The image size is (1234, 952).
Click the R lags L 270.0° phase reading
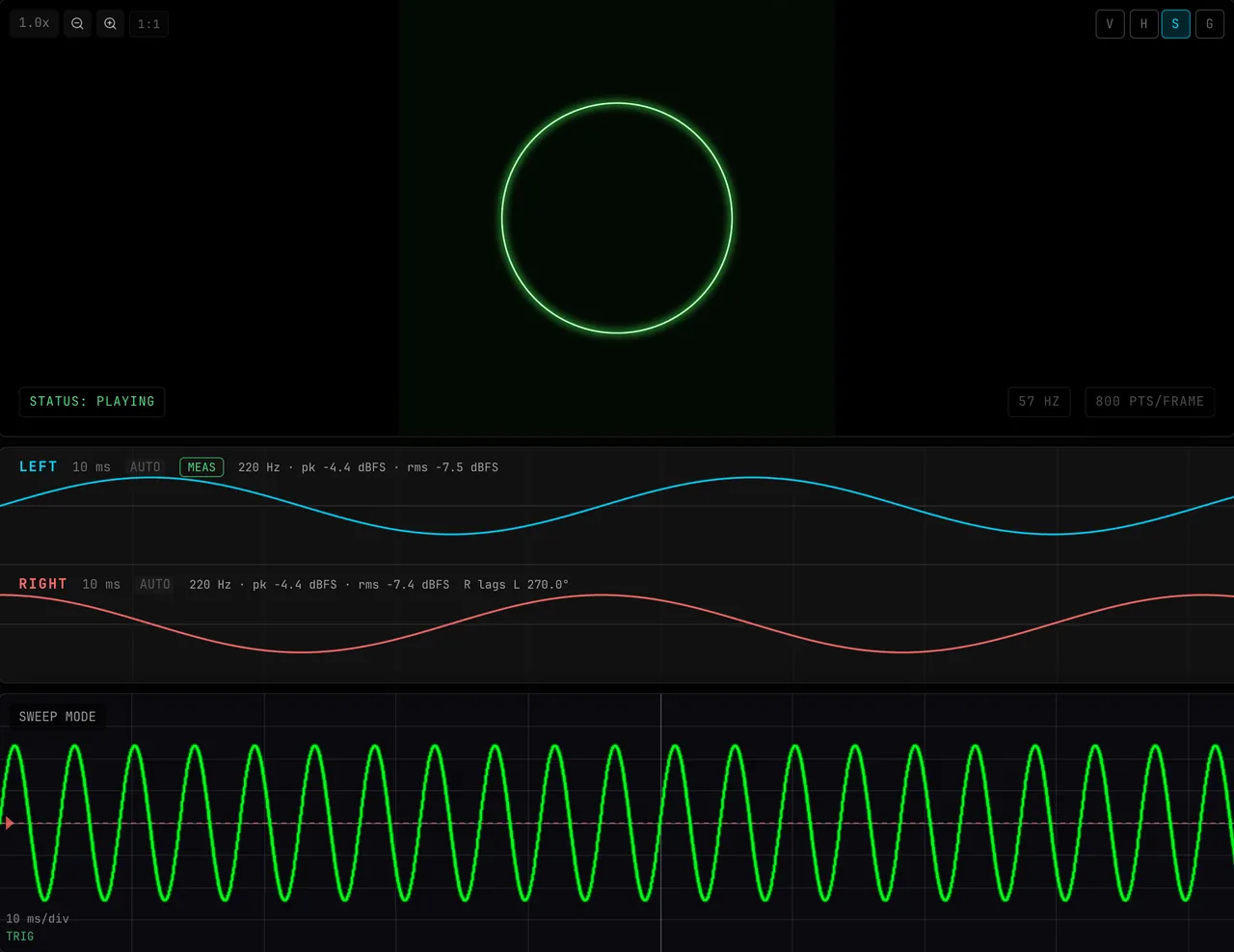[517, 585]
